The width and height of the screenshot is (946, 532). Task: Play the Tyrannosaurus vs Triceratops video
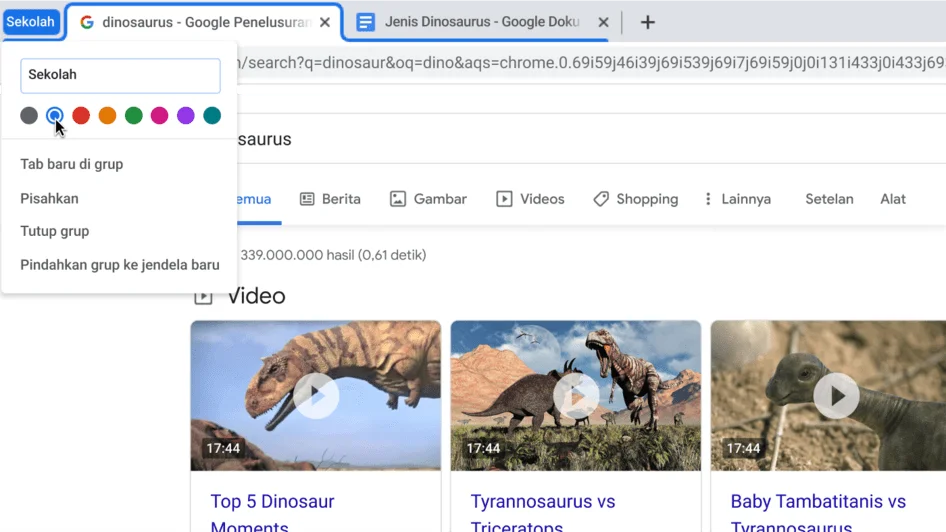click(576, 396)
